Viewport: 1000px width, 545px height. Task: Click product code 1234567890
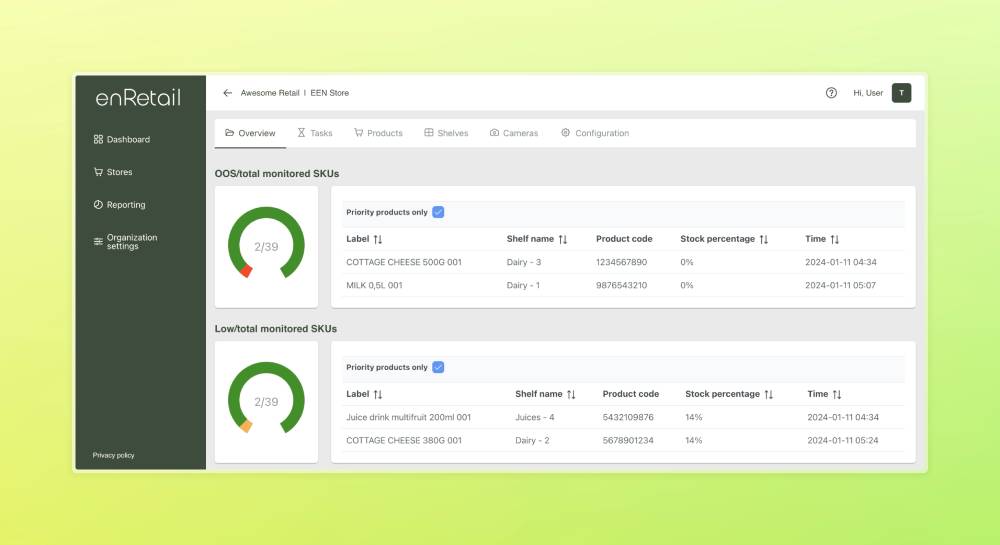[621, 262]
